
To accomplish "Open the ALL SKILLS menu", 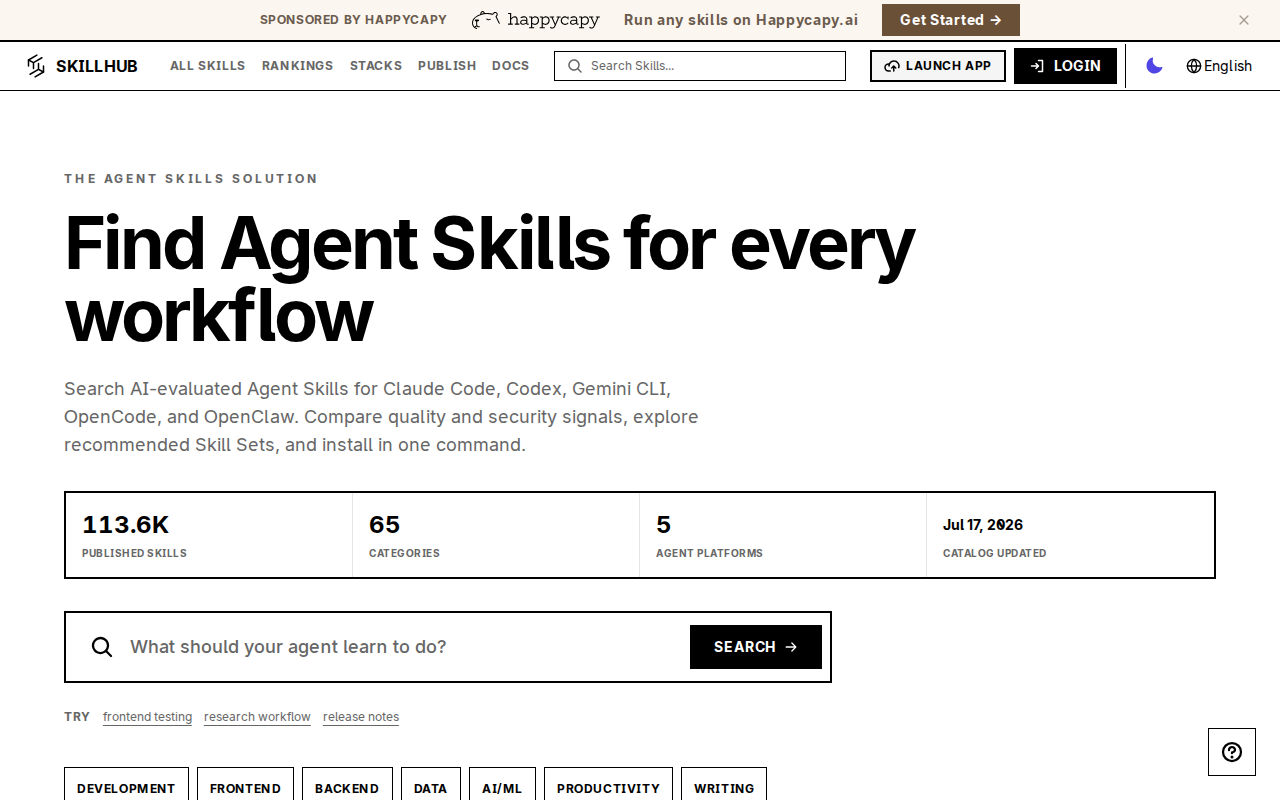I will [207, 66].
